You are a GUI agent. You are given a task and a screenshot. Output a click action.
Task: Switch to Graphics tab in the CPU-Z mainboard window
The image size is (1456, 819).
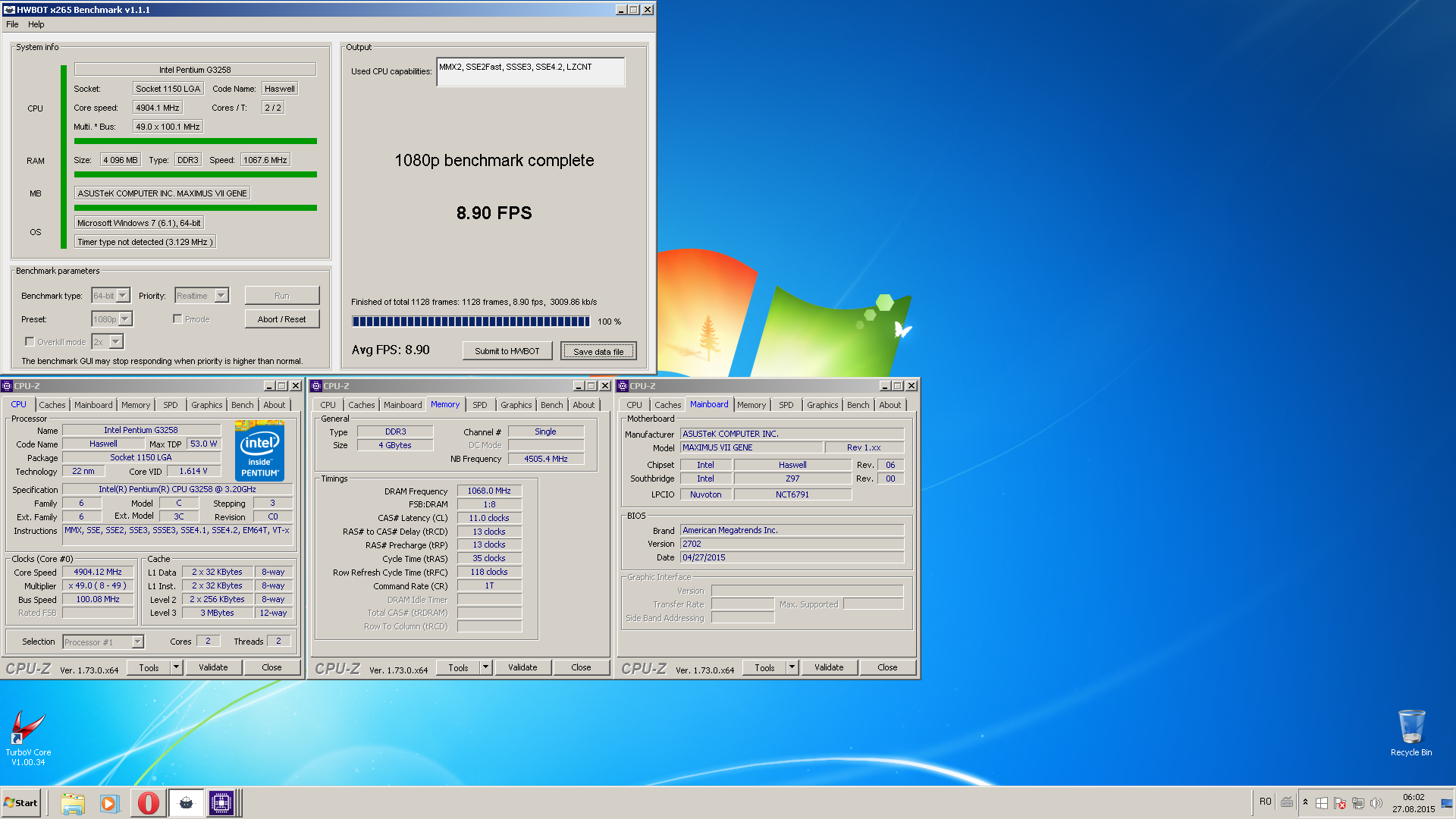(822, 405)
